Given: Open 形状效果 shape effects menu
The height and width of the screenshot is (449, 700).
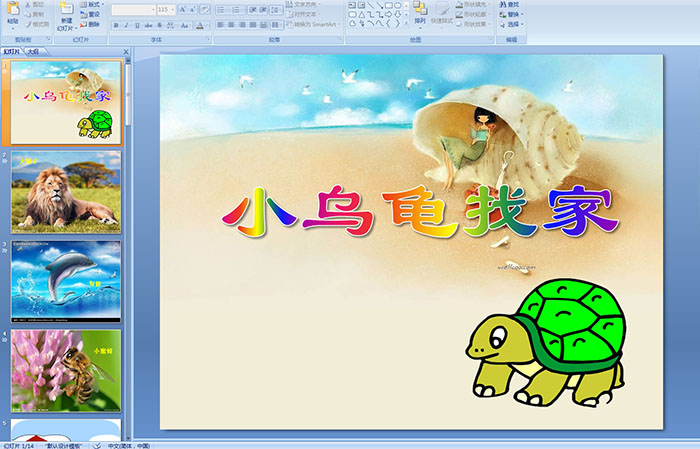Looking at the screenshot, I should 474,24.
